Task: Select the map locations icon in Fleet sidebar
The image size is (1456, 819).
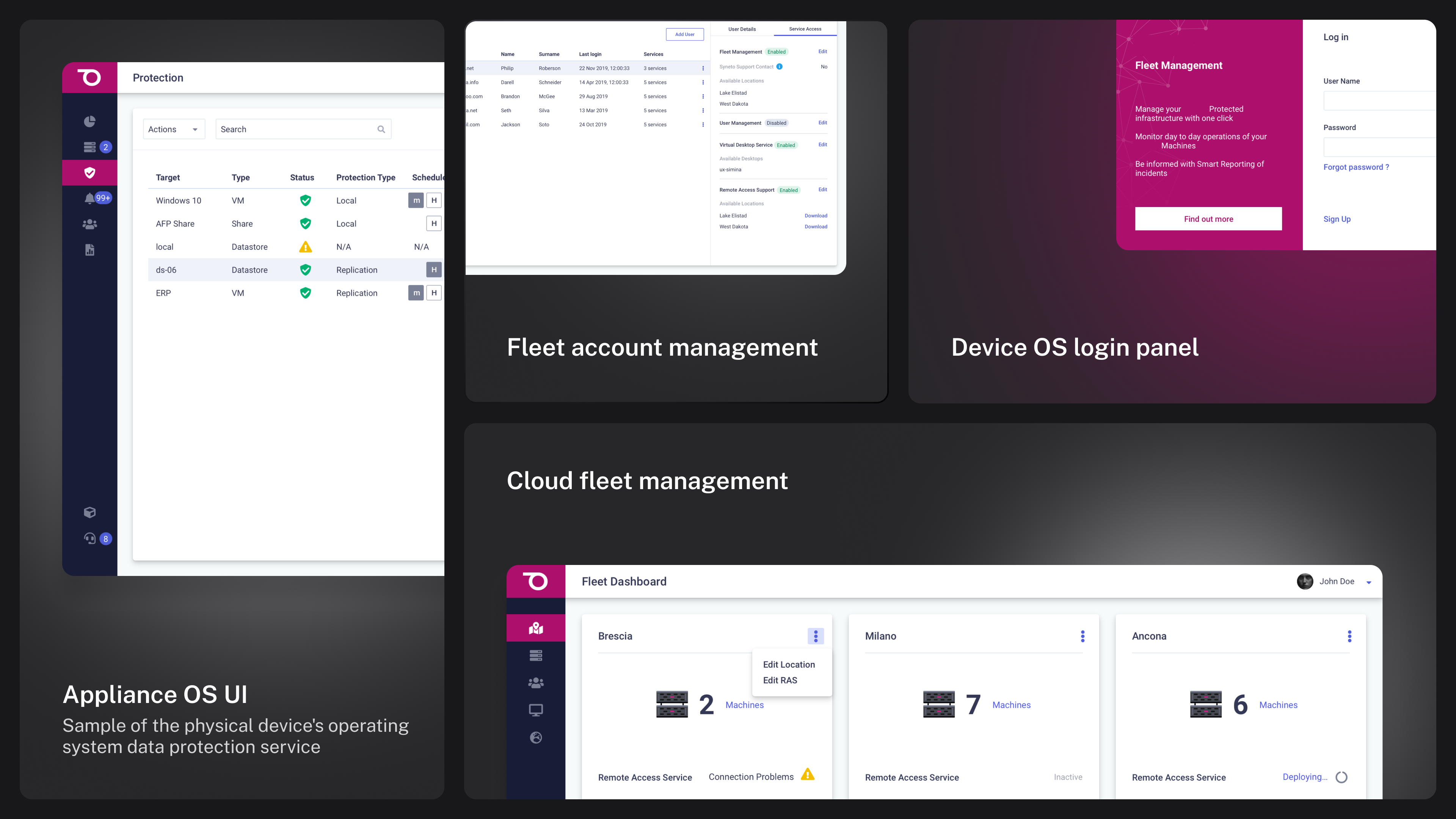Action: coord(535,628)
